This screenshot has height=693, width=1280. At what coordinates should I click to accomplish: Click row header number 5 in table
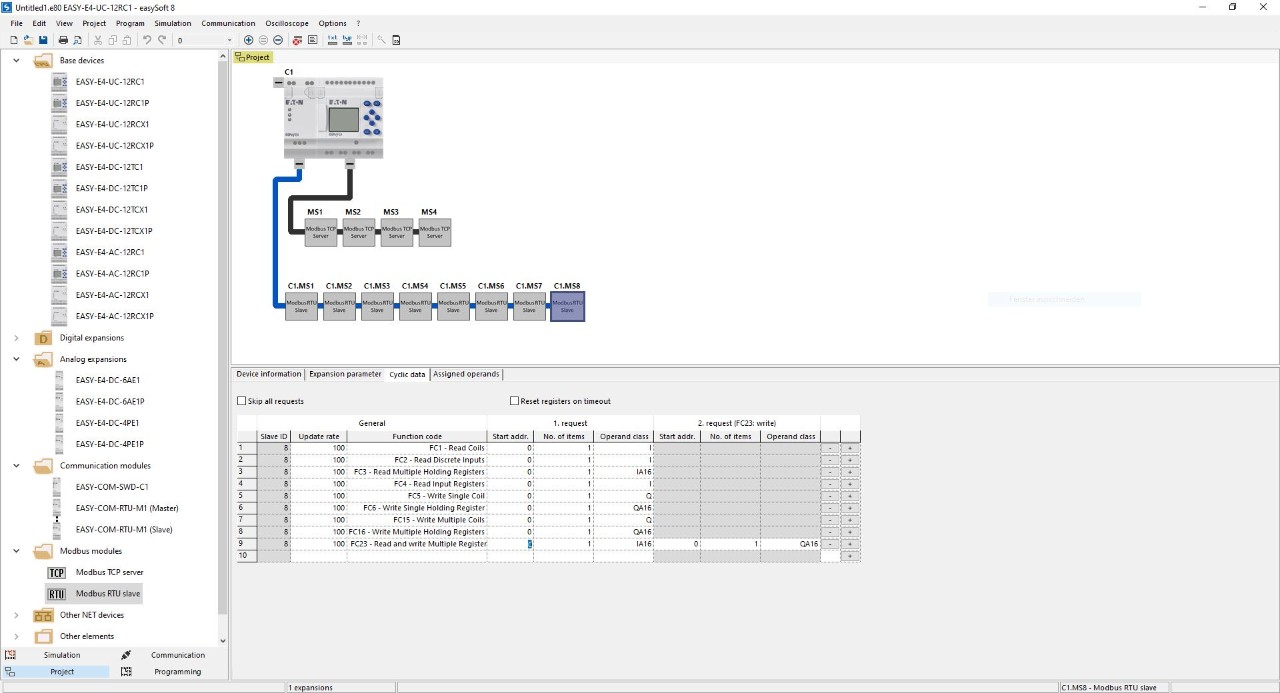coord(248,496)
